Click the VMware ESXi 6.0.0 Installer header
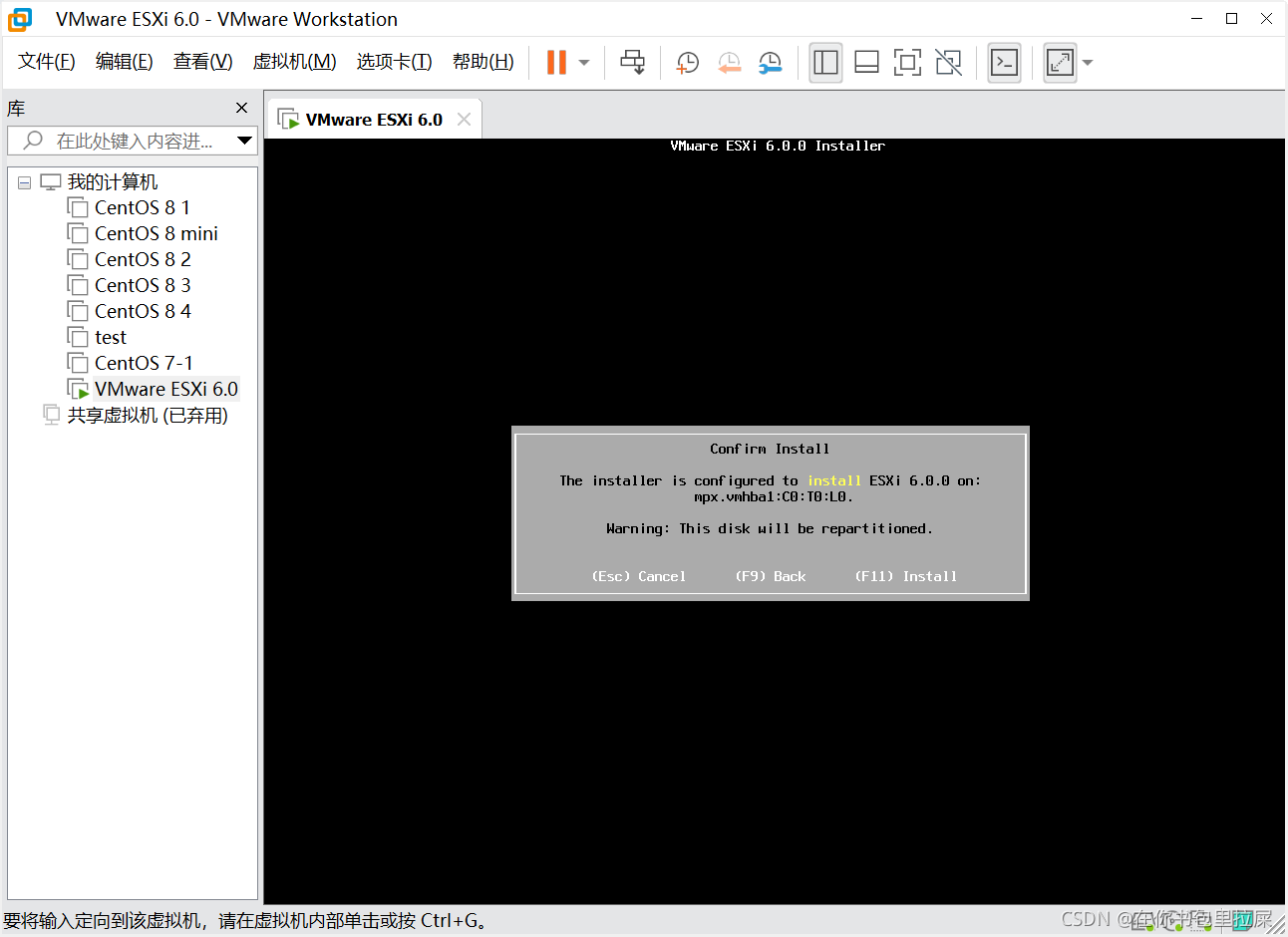Viewport: 1288px width, 937px height. click(778, 146)
